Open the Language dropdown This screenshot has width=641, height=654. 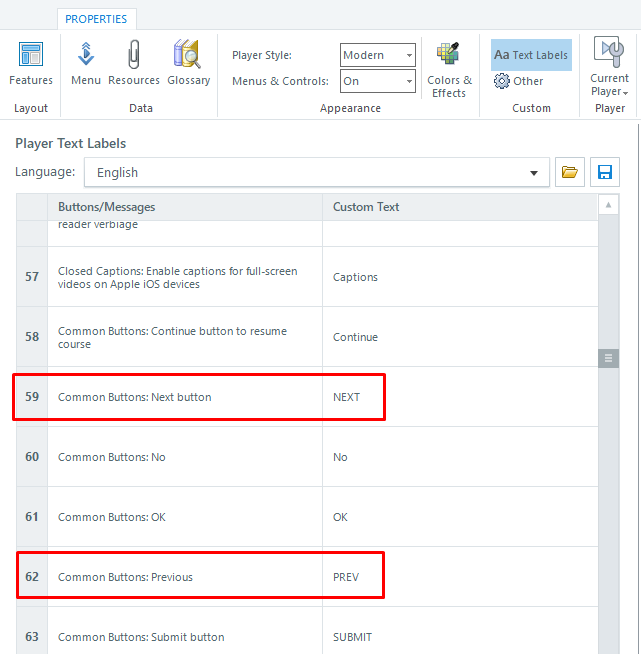click(317, 172)
